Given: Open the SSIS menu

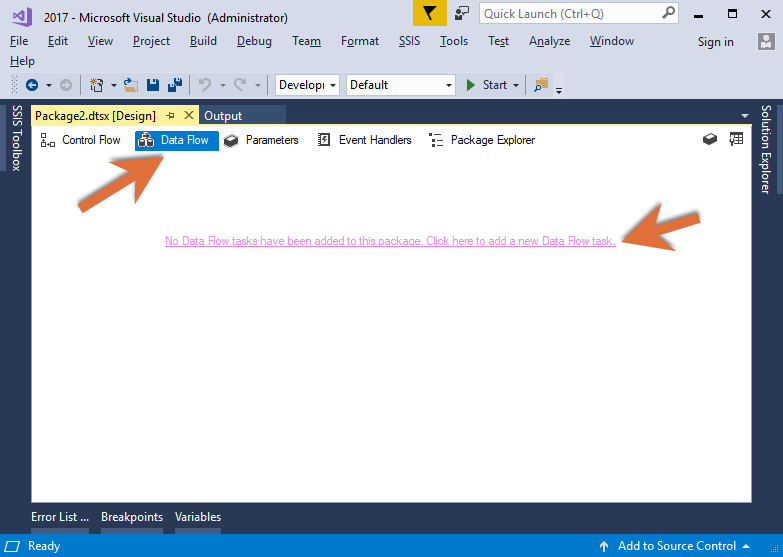Looking at the screenshot, I should click(x=409, y=41).
